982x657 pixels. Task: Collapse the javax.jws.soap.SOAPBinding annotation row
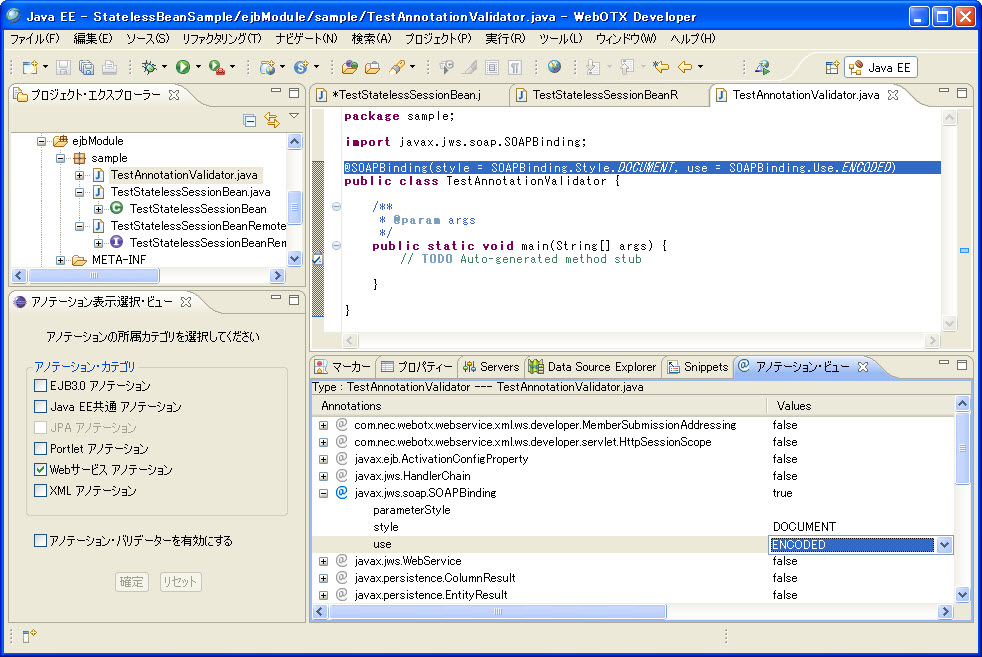click(324, 493)
